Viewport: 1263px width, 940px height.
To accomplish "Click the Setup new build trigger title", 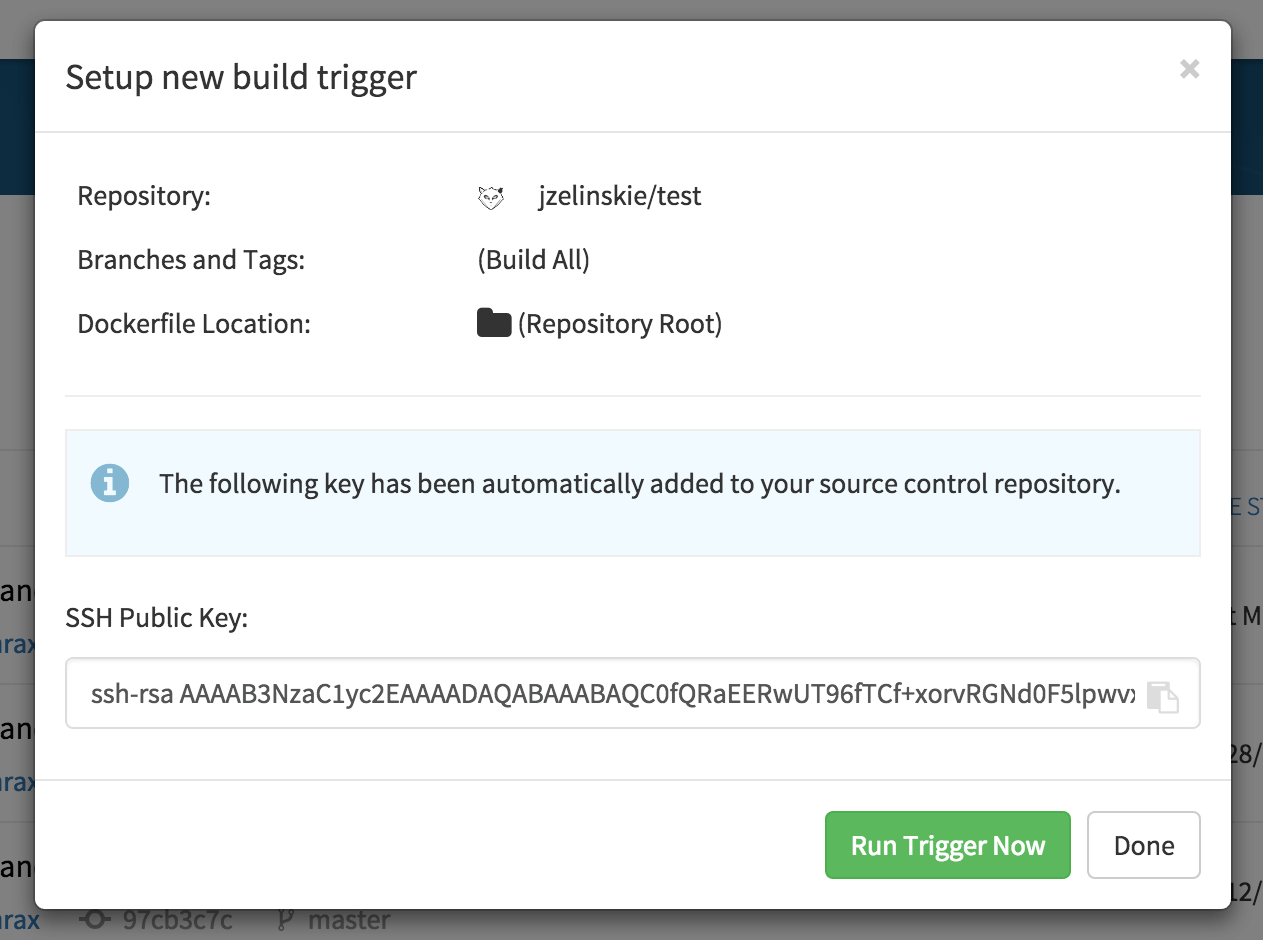I will (240, 77).
